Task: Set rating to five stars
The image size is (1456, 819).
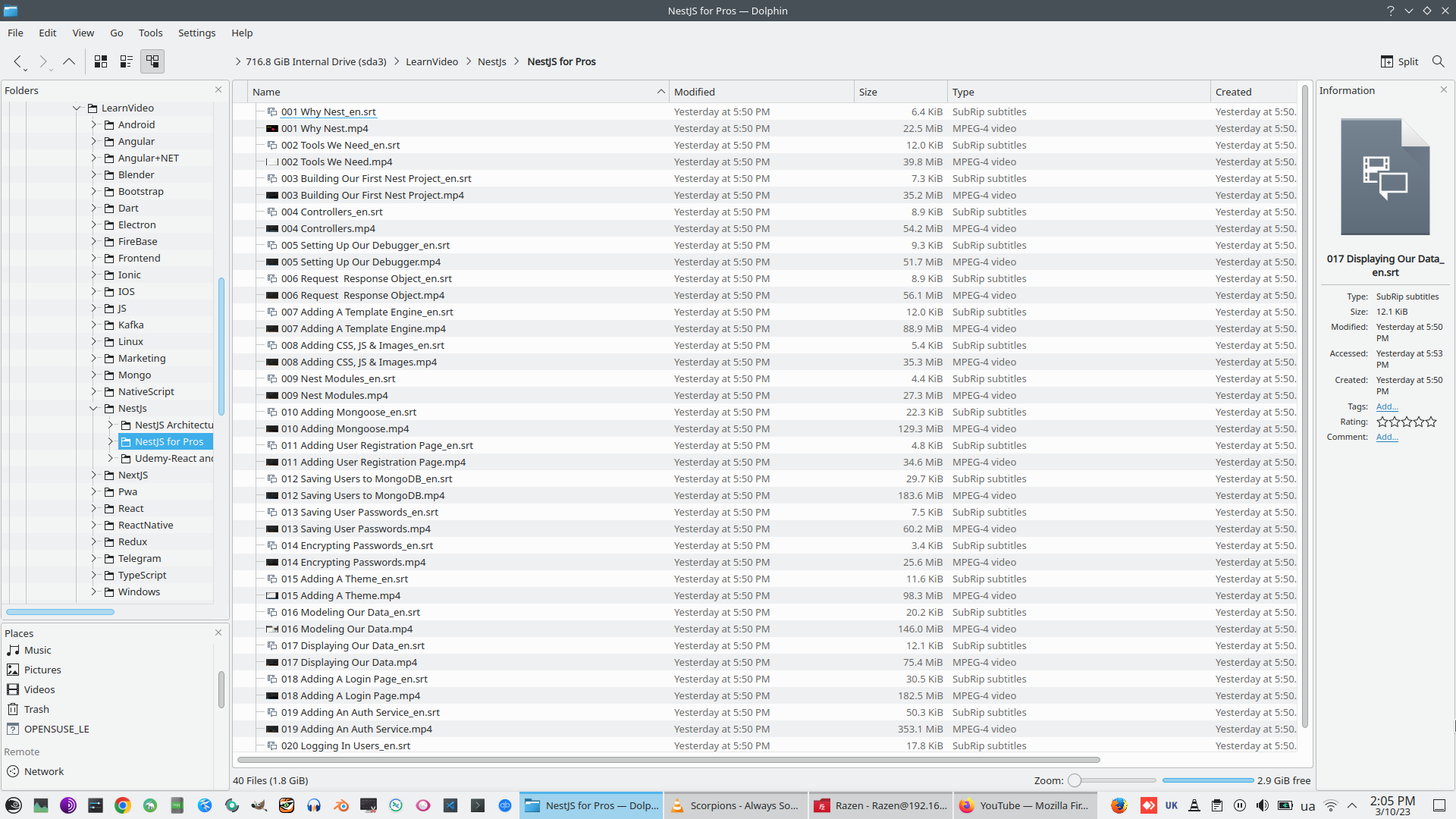Action: (1431, 422)
